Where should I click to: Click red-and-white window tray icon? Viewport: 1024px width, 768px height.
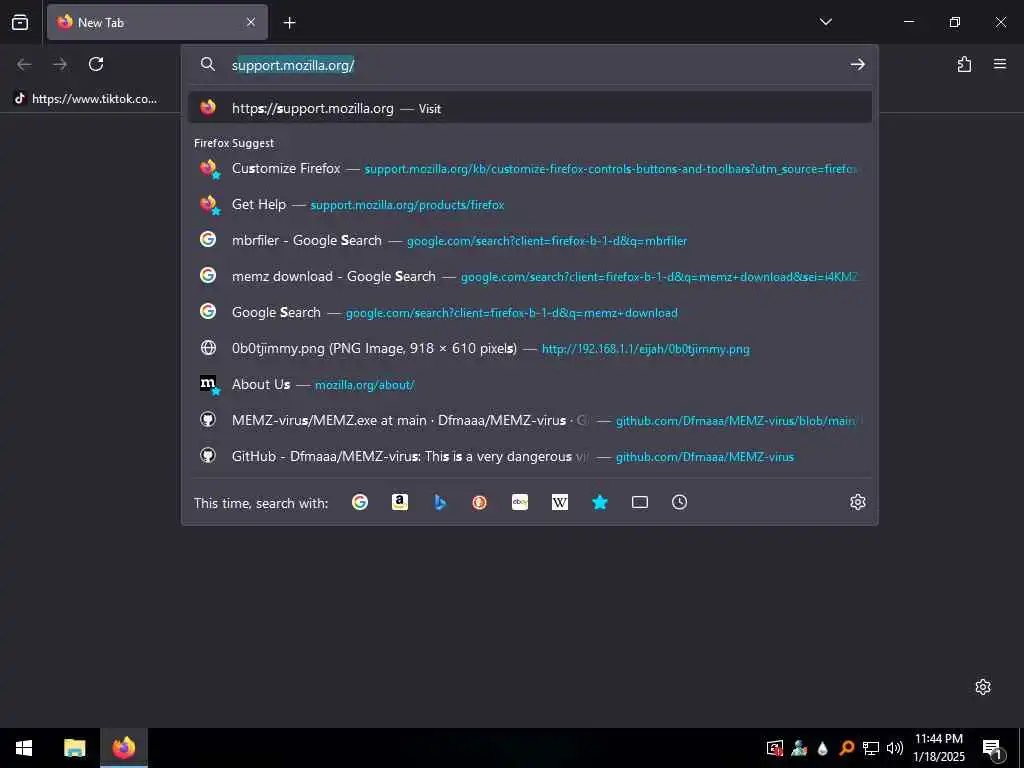pos(775,748)
